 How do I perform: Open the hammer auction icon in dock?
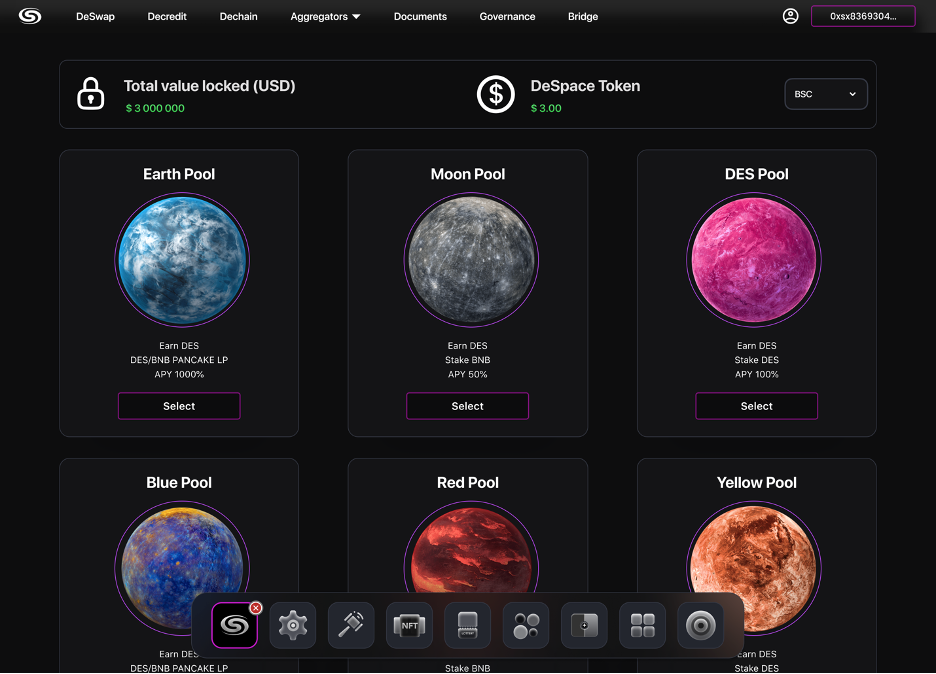click(x=351, y=626)
